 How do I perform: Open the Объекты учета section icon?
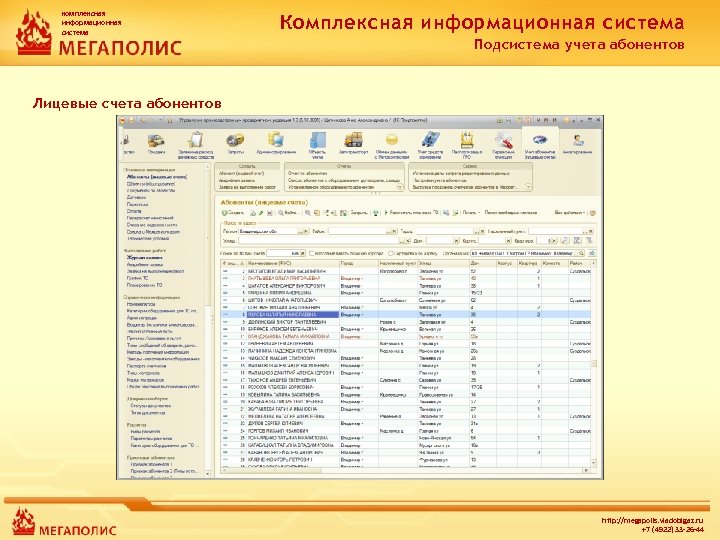pos(317,140)
